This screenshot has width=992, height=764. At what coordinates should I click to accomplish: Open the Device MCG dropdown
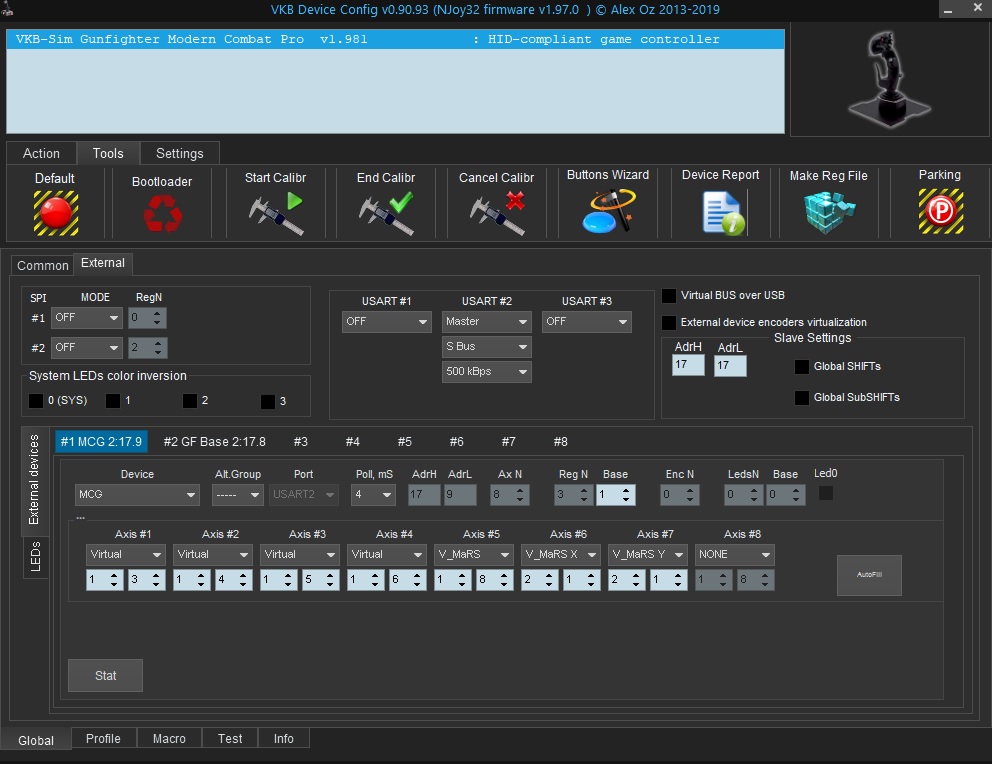138,495
